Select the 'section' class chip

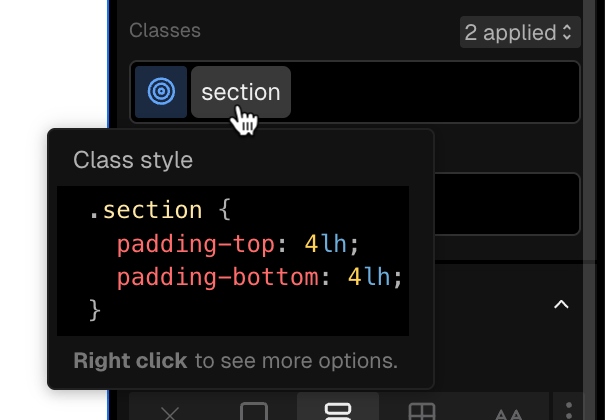241,92
